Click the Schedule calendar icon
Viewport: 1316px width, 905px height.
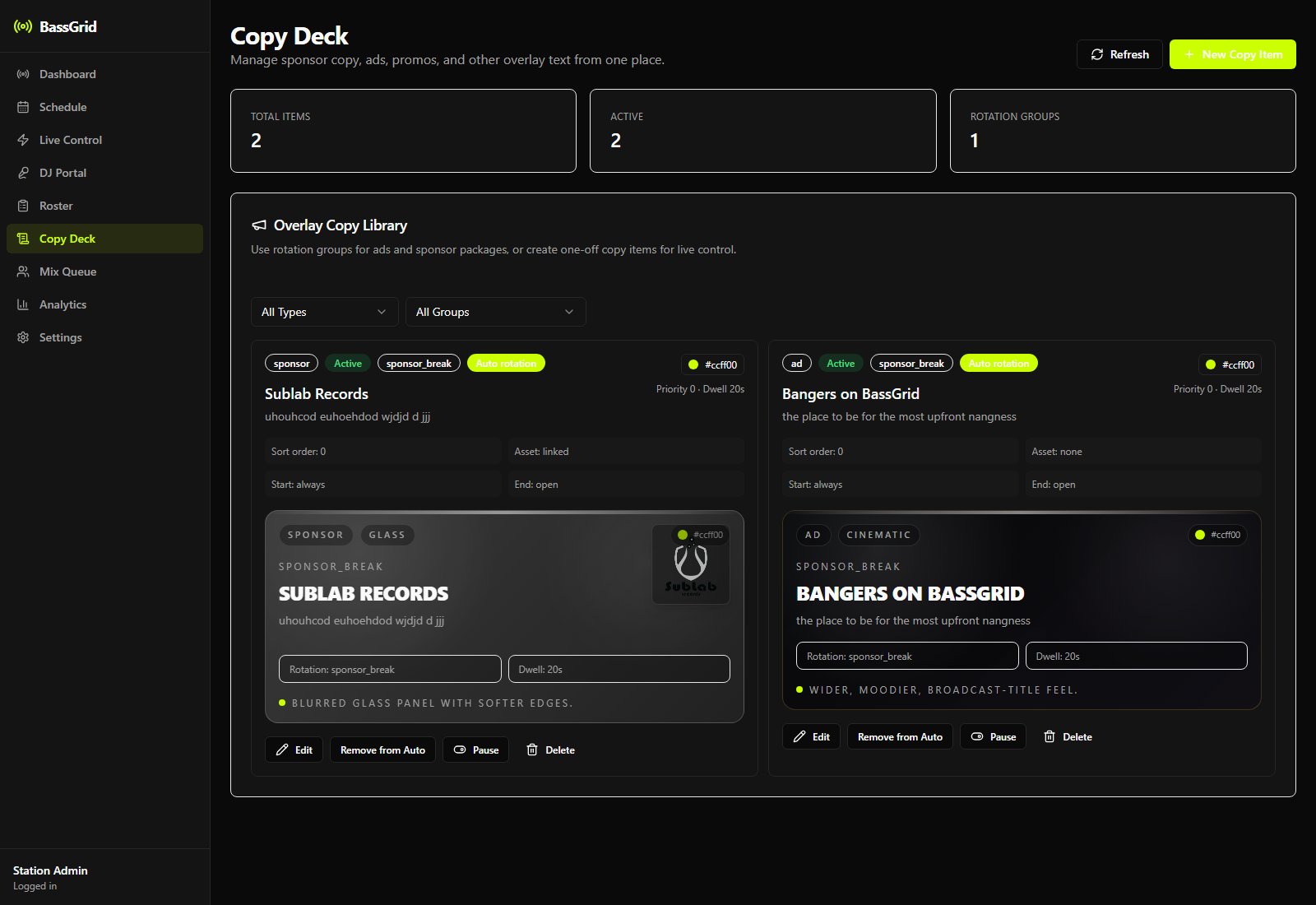pyautogui.click(x=23, y=107)
